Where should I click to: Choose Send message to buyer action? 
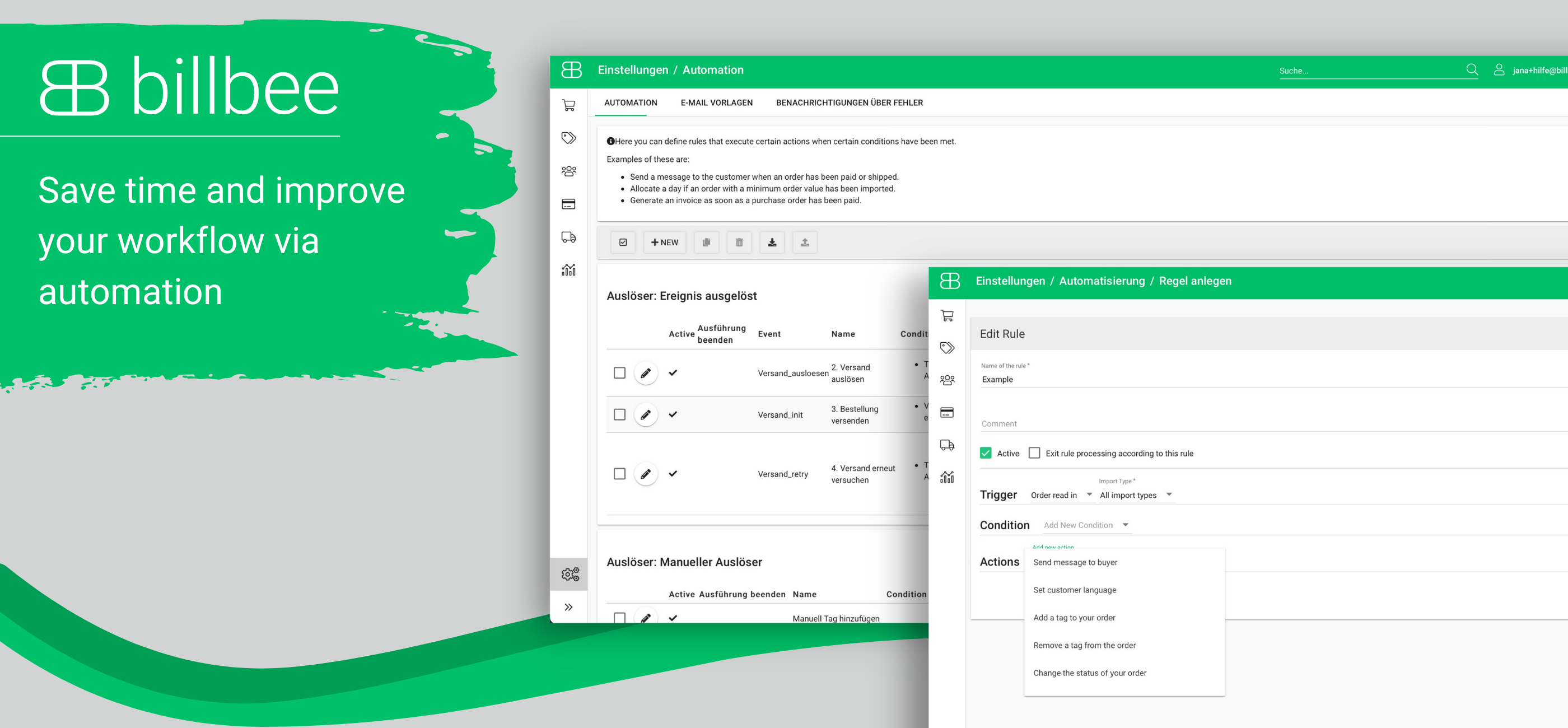pos(1075,562)
